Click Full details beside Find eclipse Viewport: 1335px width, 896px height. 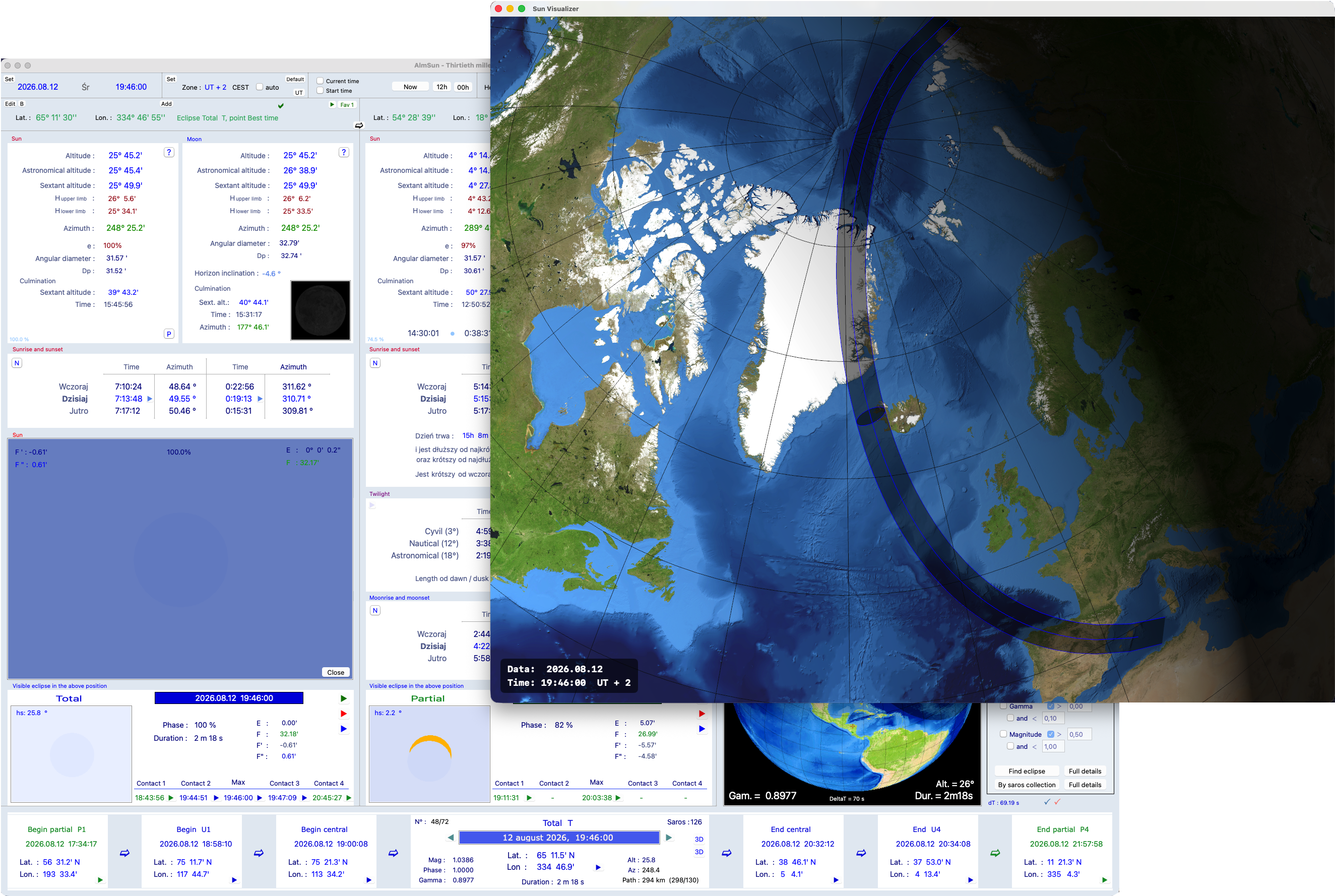pos(1085,771)
